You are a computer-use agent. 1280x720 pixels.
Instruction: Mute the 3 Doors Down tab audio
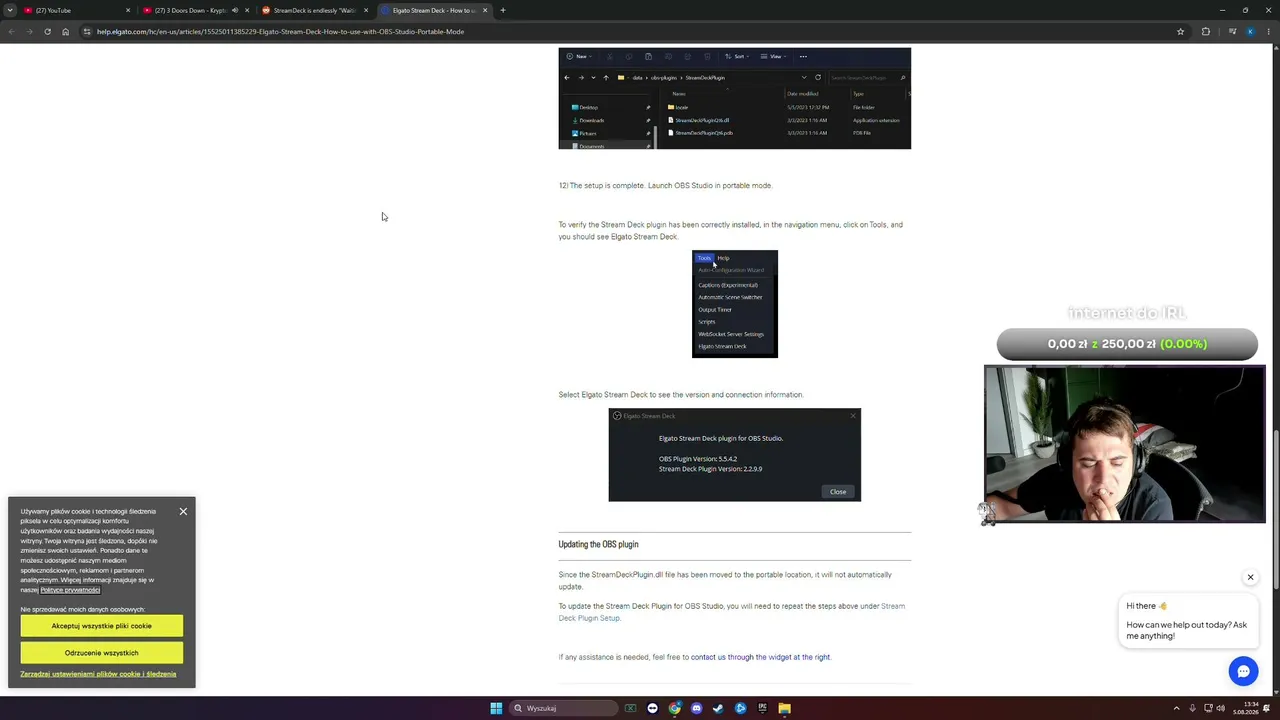click(235, 10)
